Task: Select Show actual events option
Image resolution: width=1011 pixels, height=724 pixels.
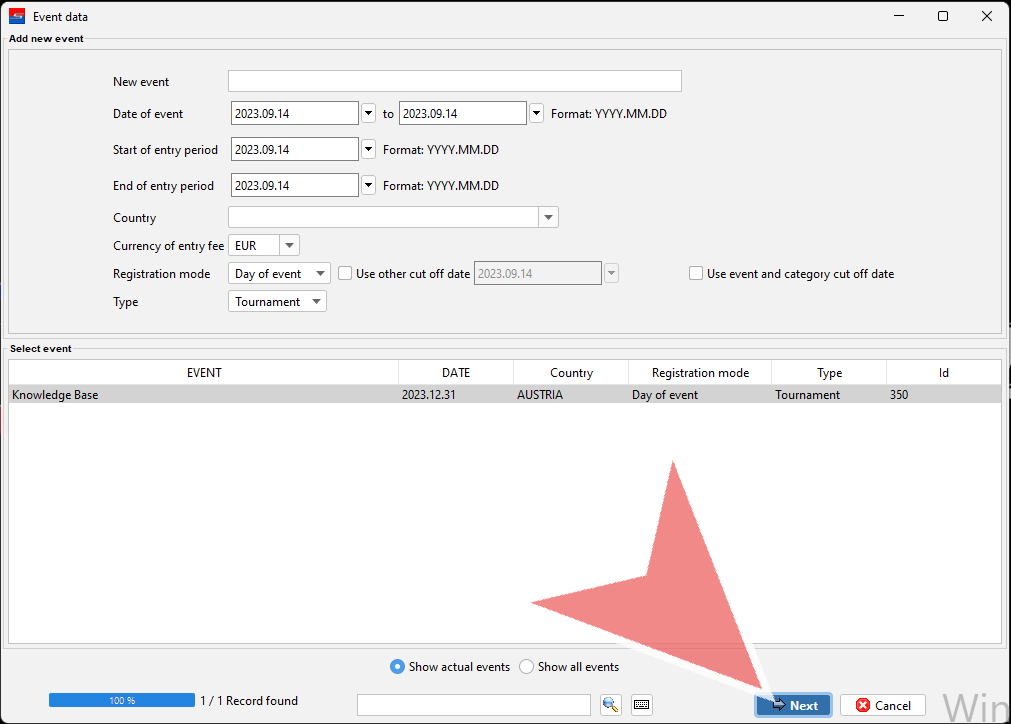Action: [x=398, y=667]
